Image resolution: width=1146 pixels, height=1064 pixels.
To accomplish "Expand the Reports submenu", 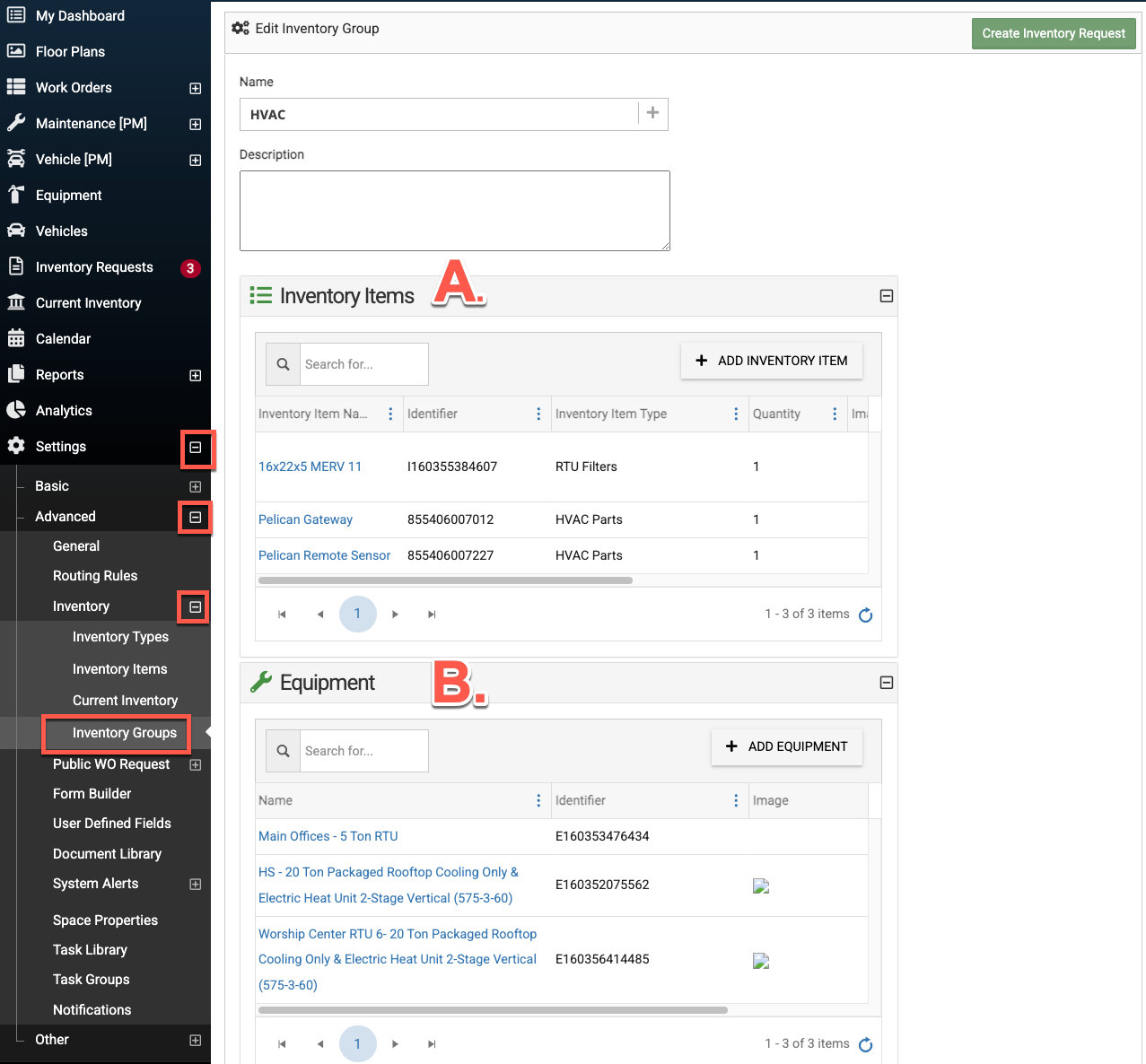I will click(x=195, y=375).
